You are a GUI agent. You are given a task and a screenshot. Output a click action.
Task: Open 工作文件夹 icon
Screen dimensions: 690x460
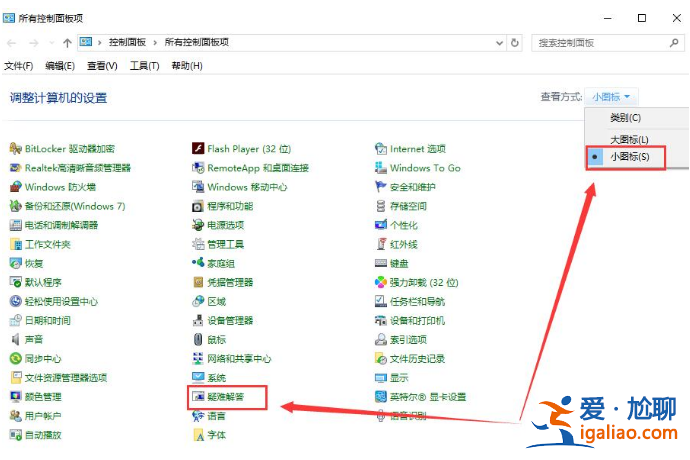pos(15,244)
